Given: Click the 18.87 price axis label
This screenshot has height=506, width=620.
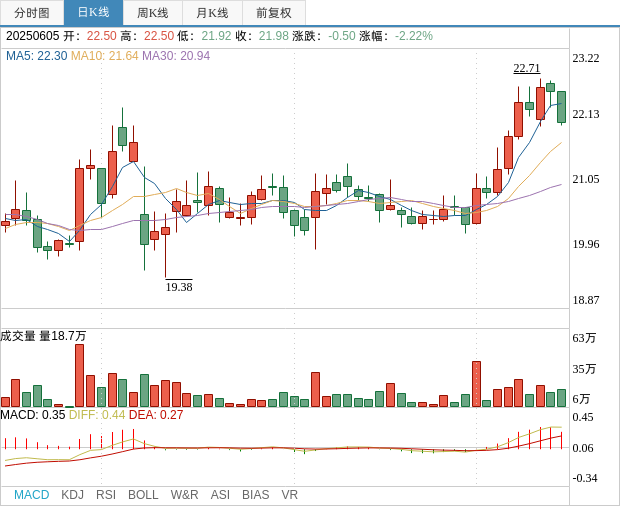Looking at the screenshot, I should [586, 300].
